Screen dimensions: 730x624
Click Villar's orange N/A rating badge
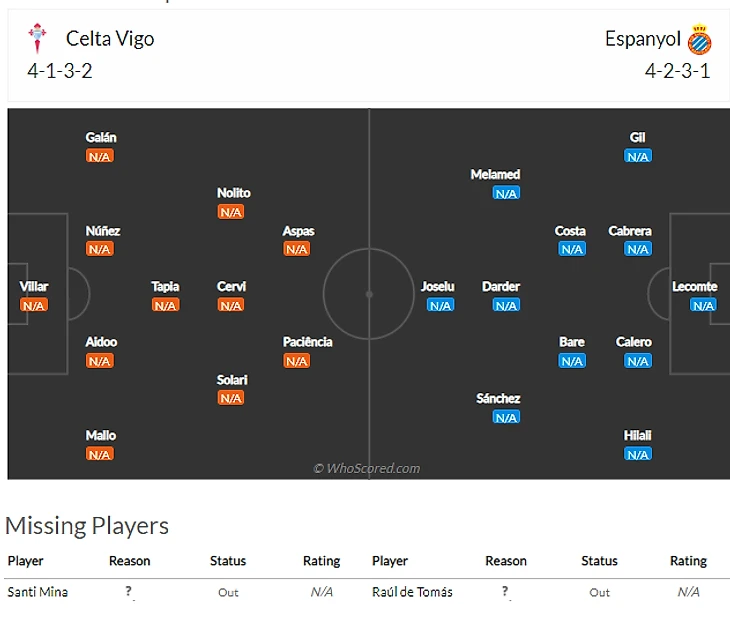click(34, 305)
